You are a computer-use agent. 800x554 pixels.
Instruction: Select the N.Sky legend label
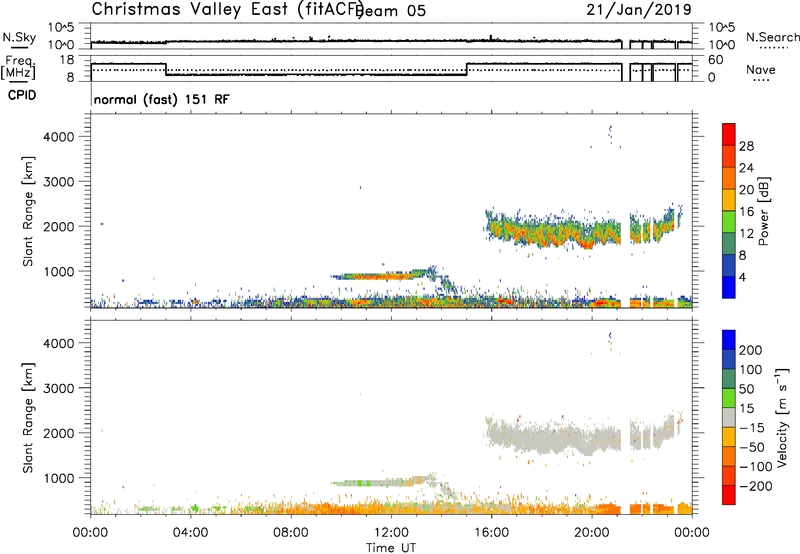pyautogui.click(x=19, y=37)
